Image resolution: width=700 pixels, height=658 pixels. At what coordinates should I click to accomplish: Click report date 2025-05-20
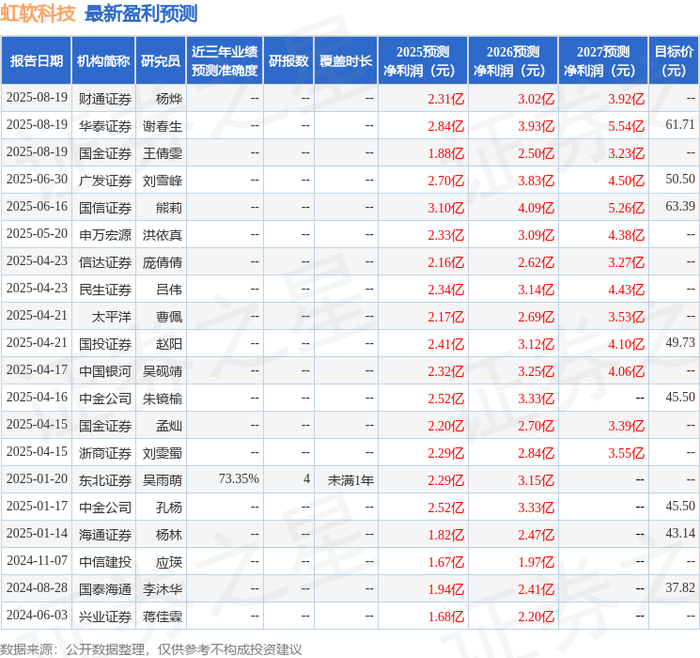[x=37, y=233]
